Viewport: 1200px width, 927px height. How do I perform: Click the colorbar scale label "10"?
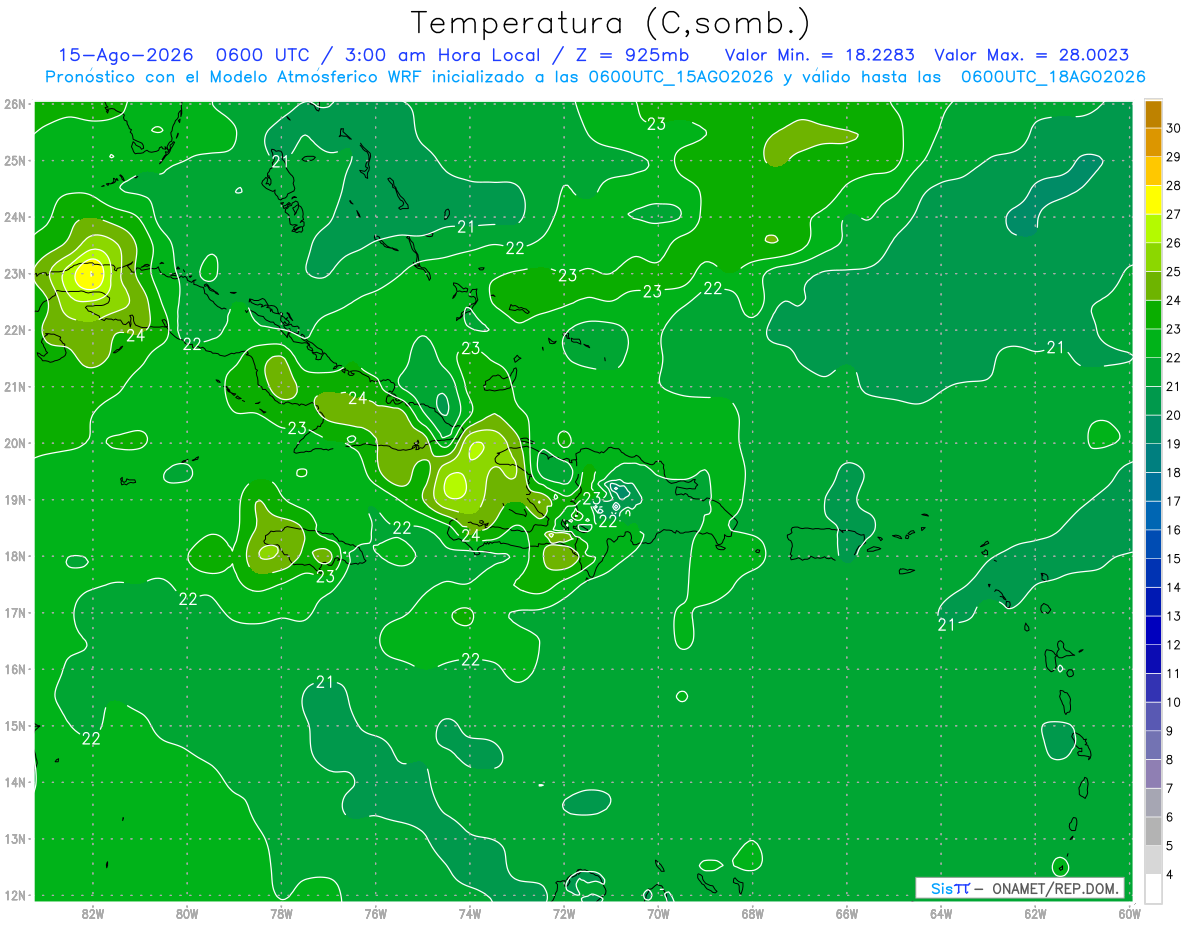coord(1174,702)
